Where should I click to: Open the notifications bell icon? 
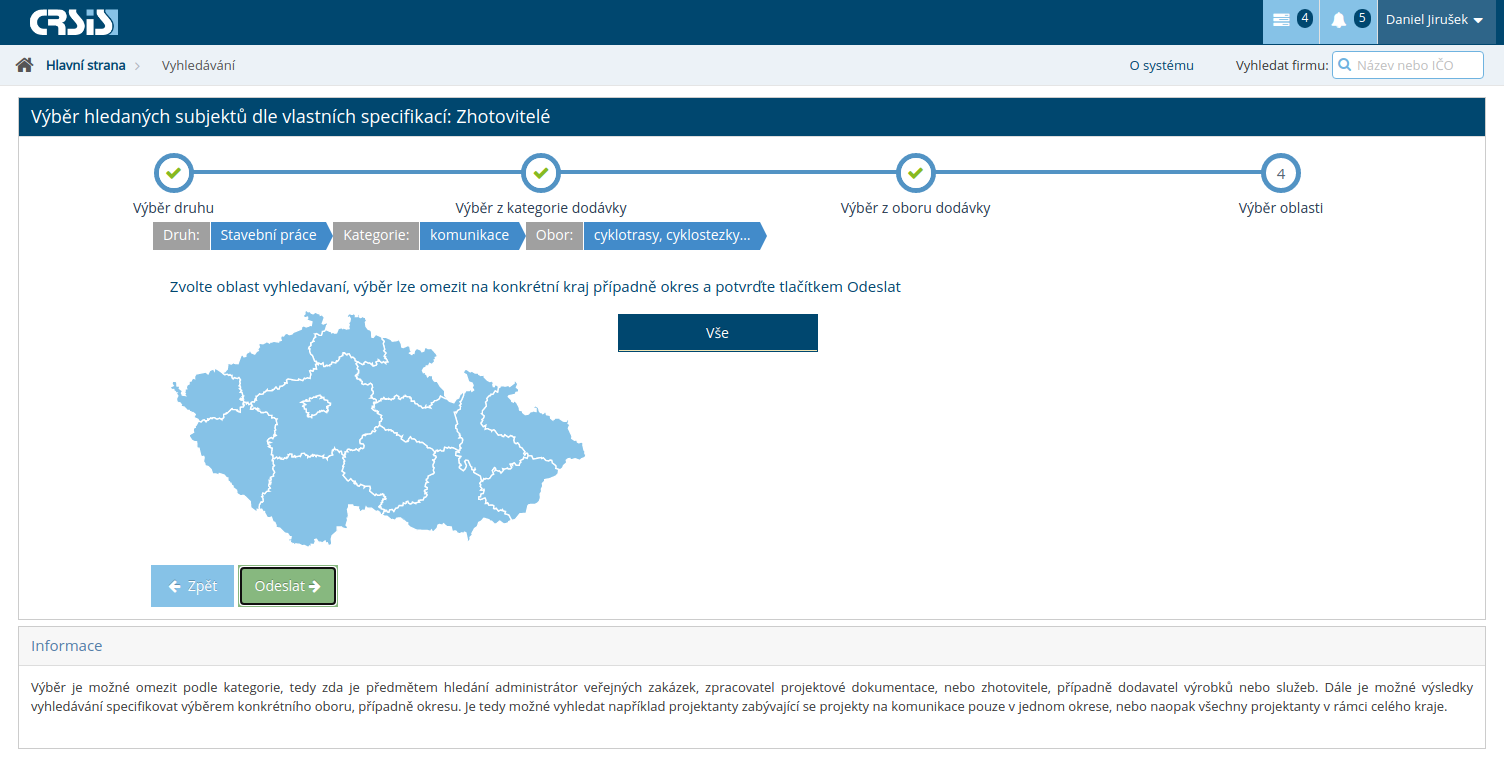point(1339,20)
